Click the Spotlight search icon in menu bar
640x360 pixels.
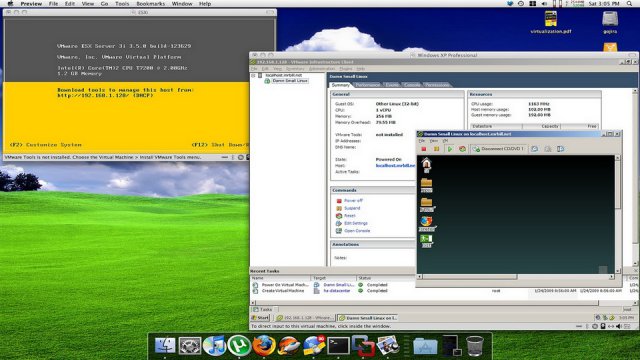[x=629, y=4]
